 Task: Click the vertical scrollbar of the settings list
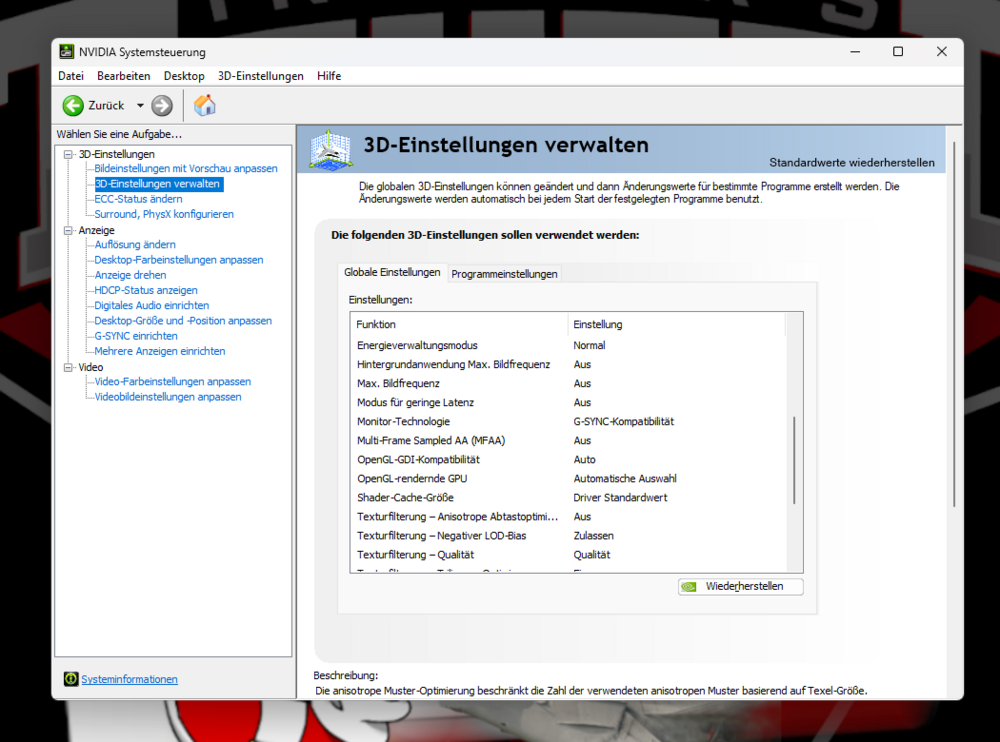click(x=793, y=430)
